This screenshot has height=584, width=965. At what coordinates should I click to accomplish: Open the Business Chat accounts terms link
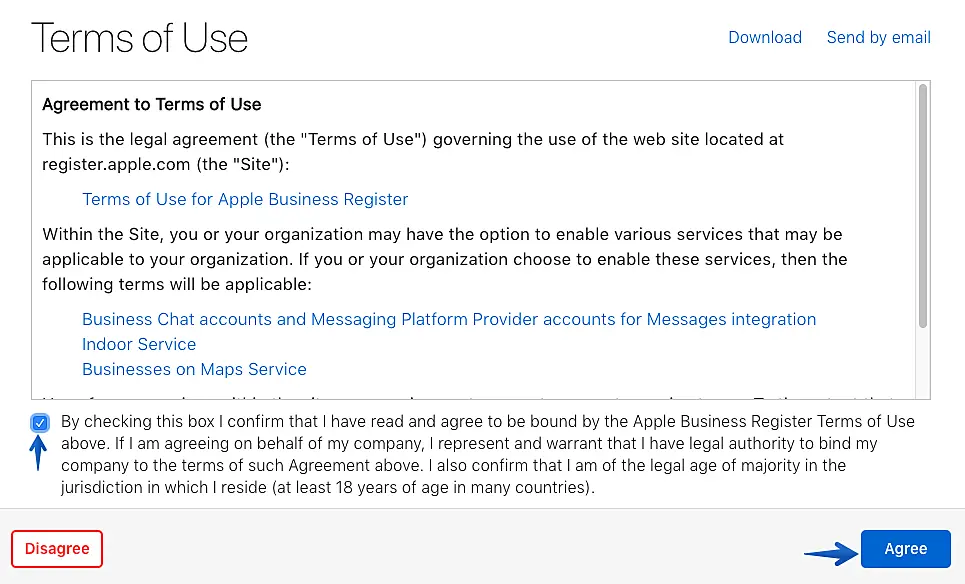(x=449, y=319)
